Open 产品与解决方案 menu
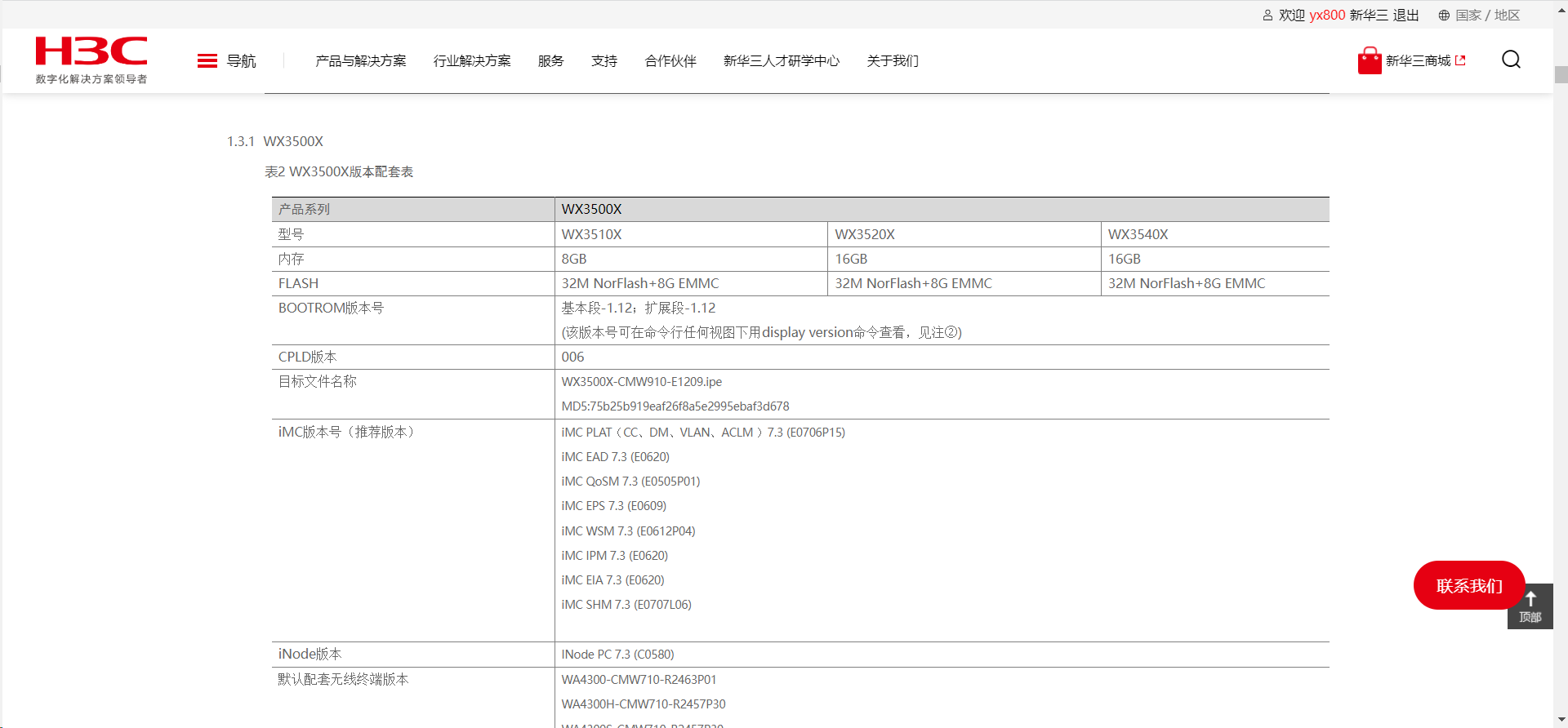This screenshot has height=728, width=1568. click(361, 61)
